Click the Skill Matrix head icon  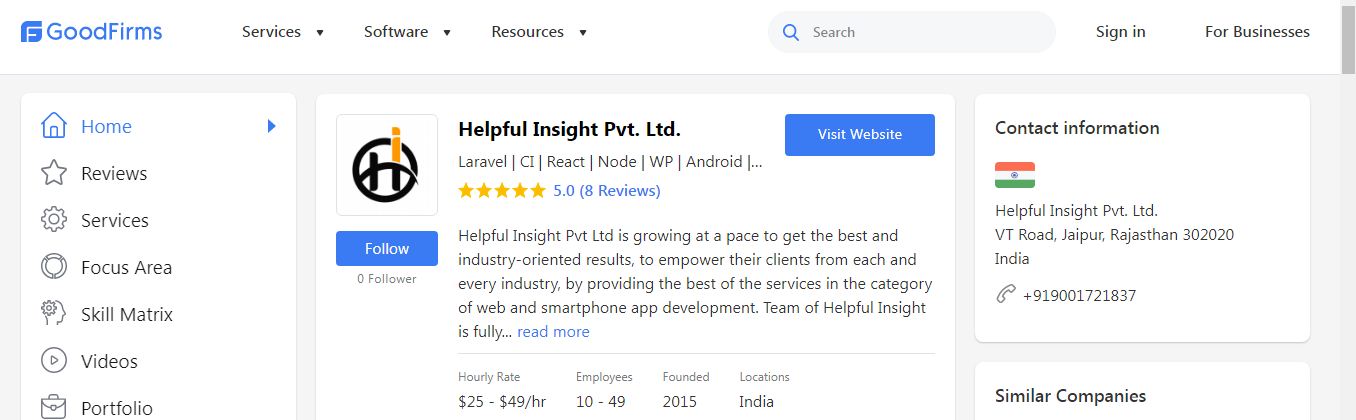point(54,314)
